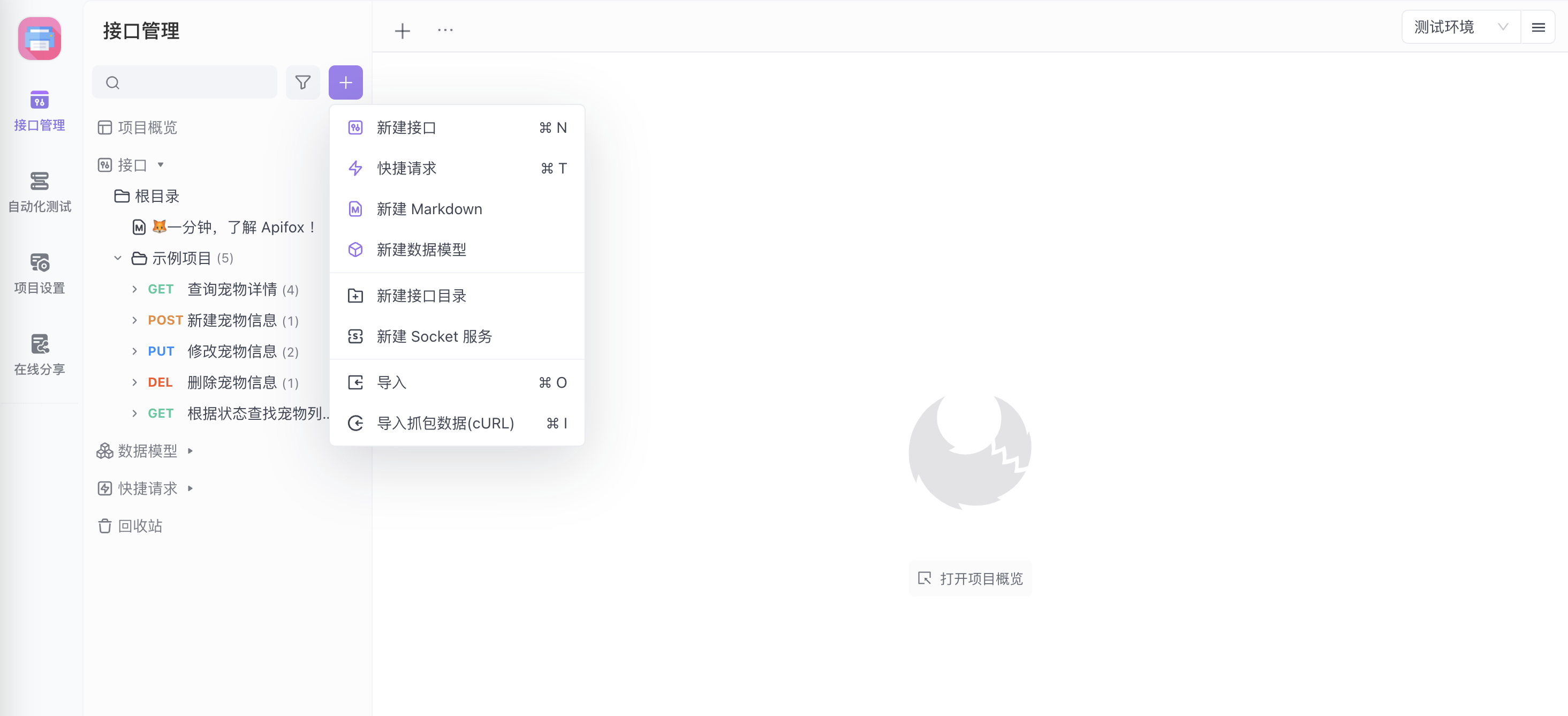Click the Apifox project logo
The width and height of the screenshot is (1568, 716).
click(x=39, y=39)
